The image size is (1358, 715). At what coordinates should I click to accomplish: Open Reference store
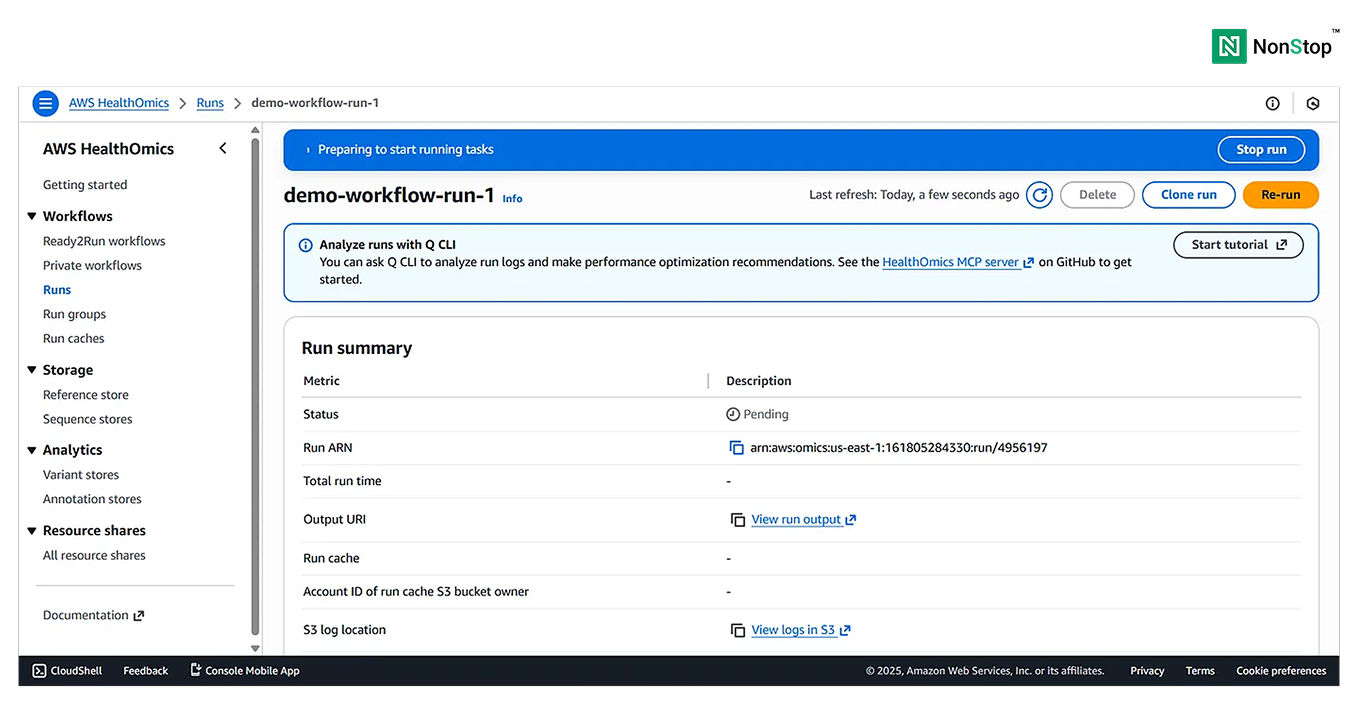coord(86,395)
